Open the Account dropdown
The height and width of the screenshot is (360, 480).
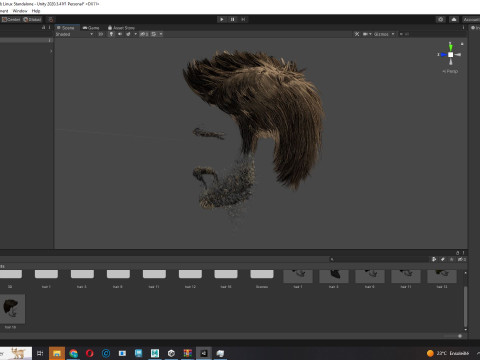(471, 19)
